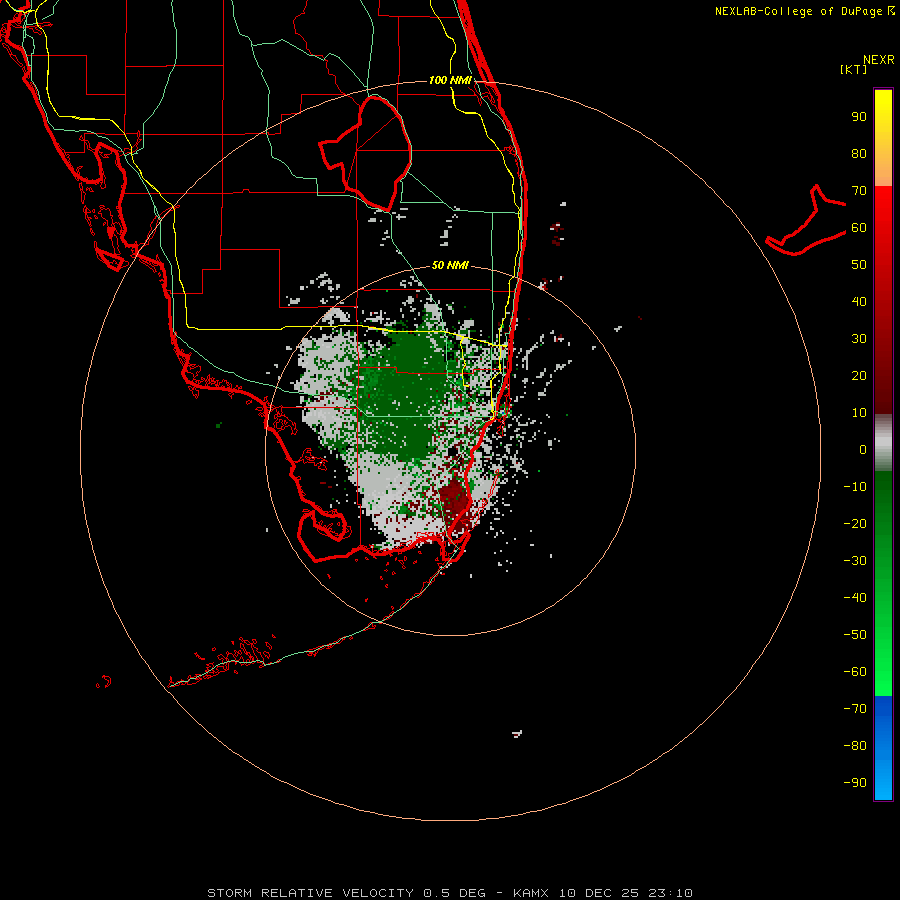Click the -30 value on the velocity scale
This screenshot has width=900, height=900.
pyautogui.click(x=855, y=561)
